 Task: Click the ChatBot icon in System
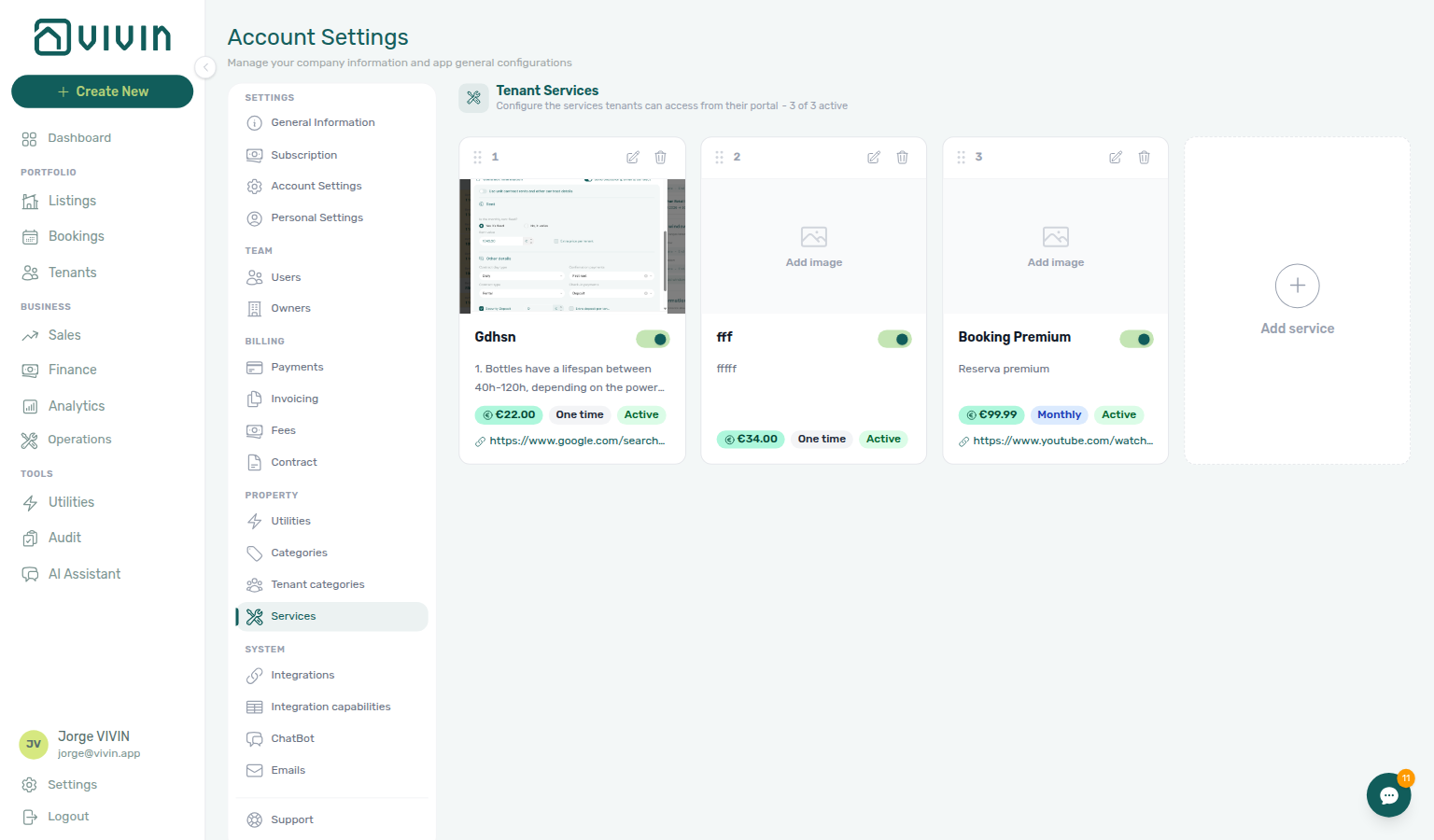tap(254, 739)
